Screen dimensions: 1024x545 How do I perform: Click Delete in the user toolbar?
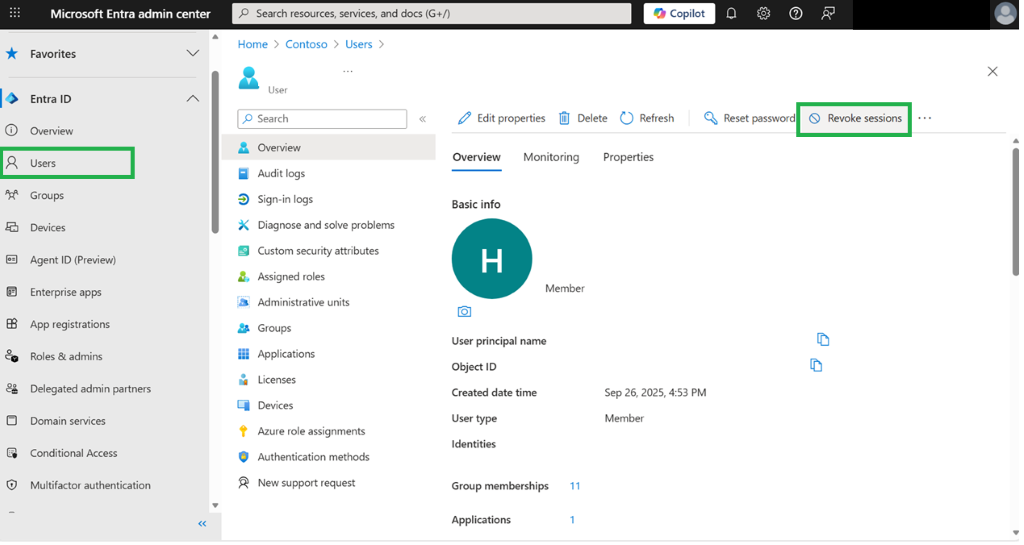[x=583, y=118]
